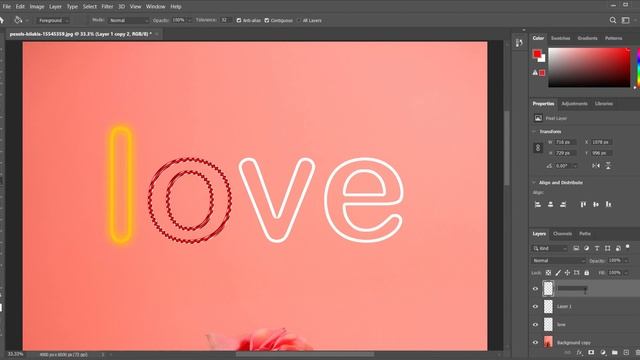
Task: Open the Search magnifier icon
Action: tap(613, 20)
